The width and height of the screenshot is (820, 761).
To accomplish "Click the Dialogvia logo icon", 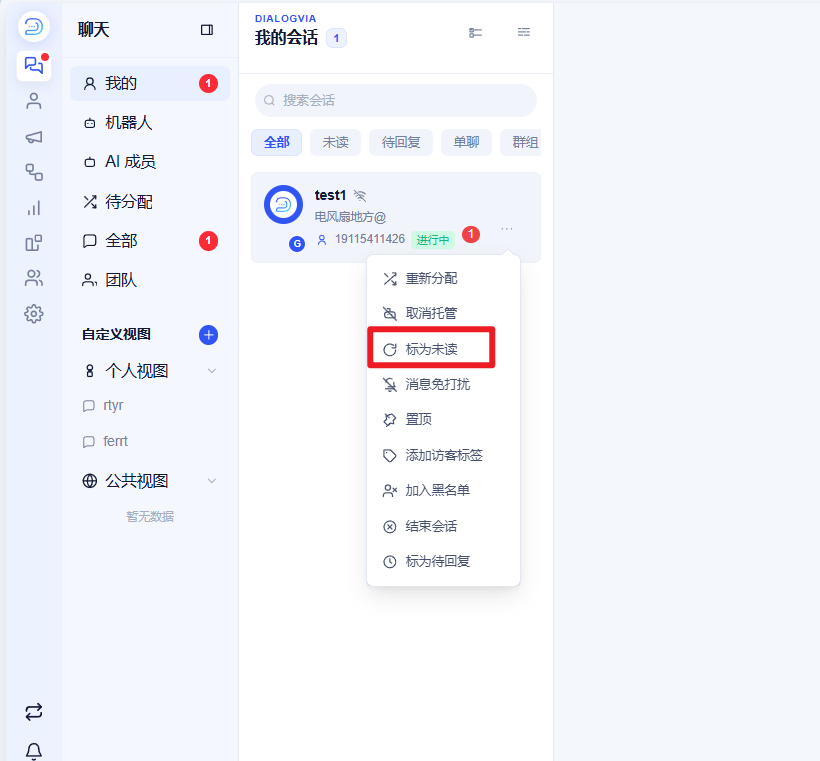I will point(34,26).
